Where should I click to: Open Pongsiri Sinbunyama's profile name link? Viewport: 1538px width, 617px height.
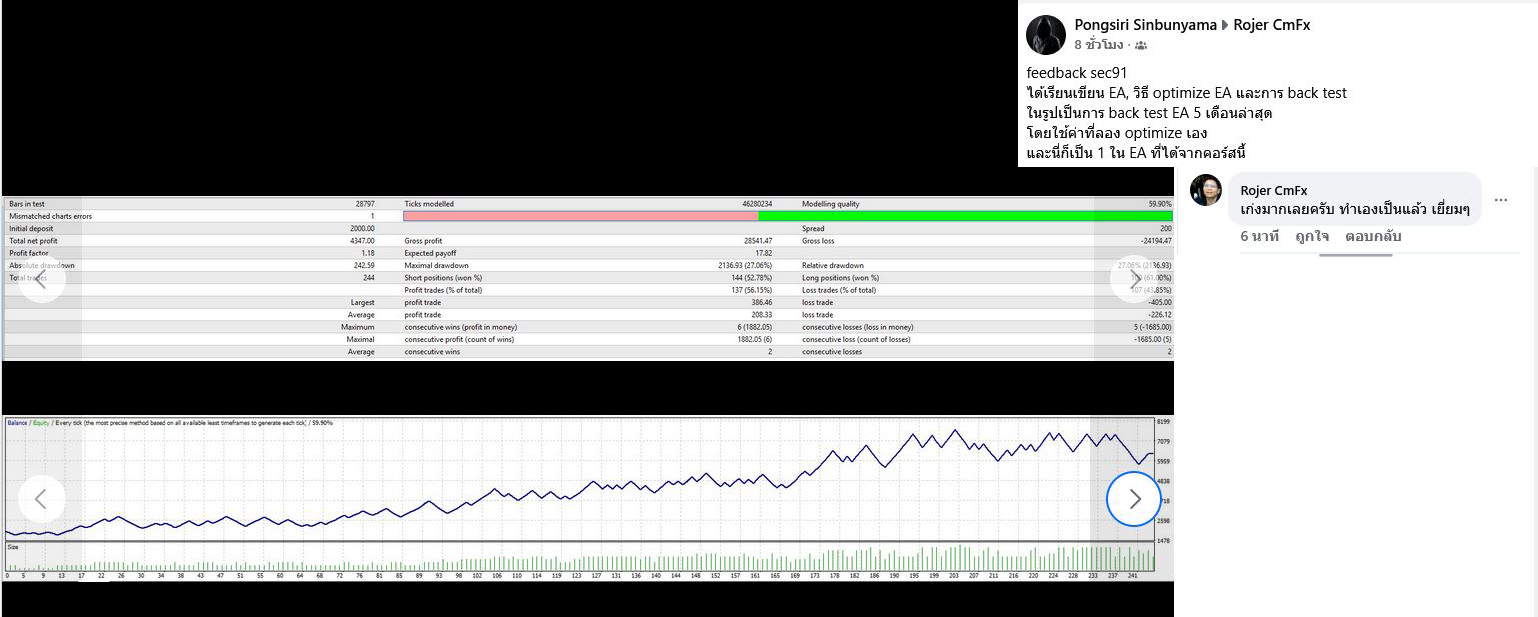pos(1144,25)
